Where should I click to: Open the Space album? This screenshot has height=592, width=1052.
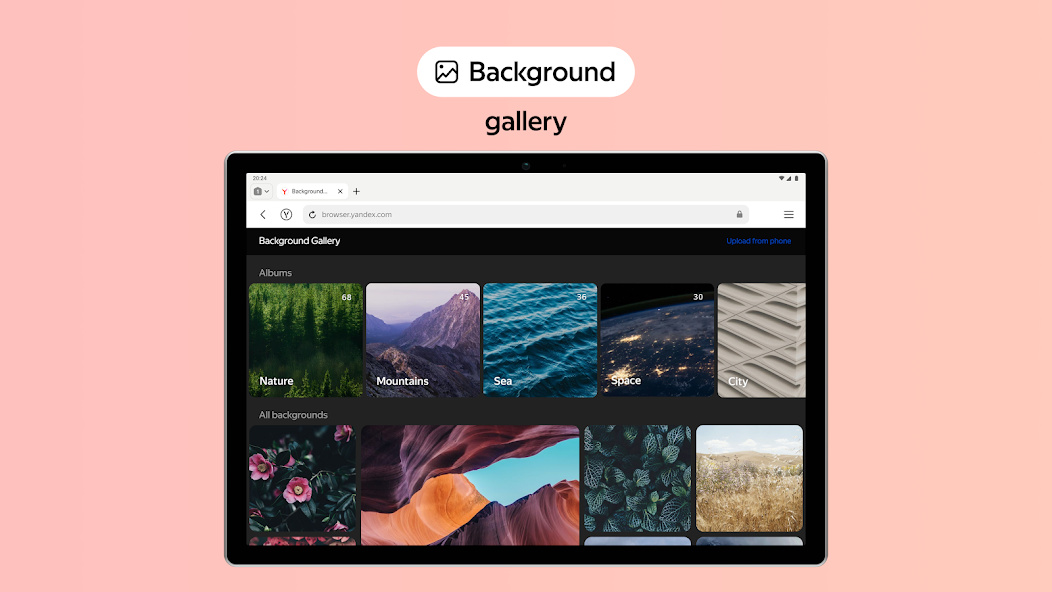[657, 340]
